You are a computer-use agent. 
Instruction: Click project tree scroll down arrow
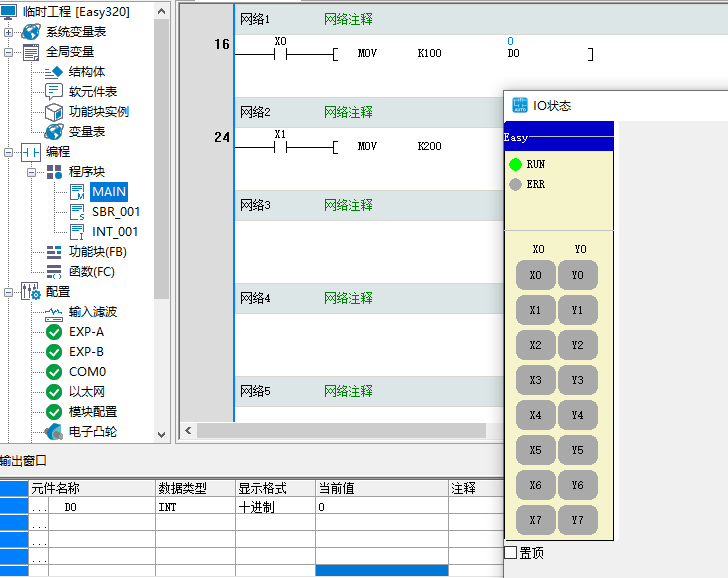coord(162,435)
